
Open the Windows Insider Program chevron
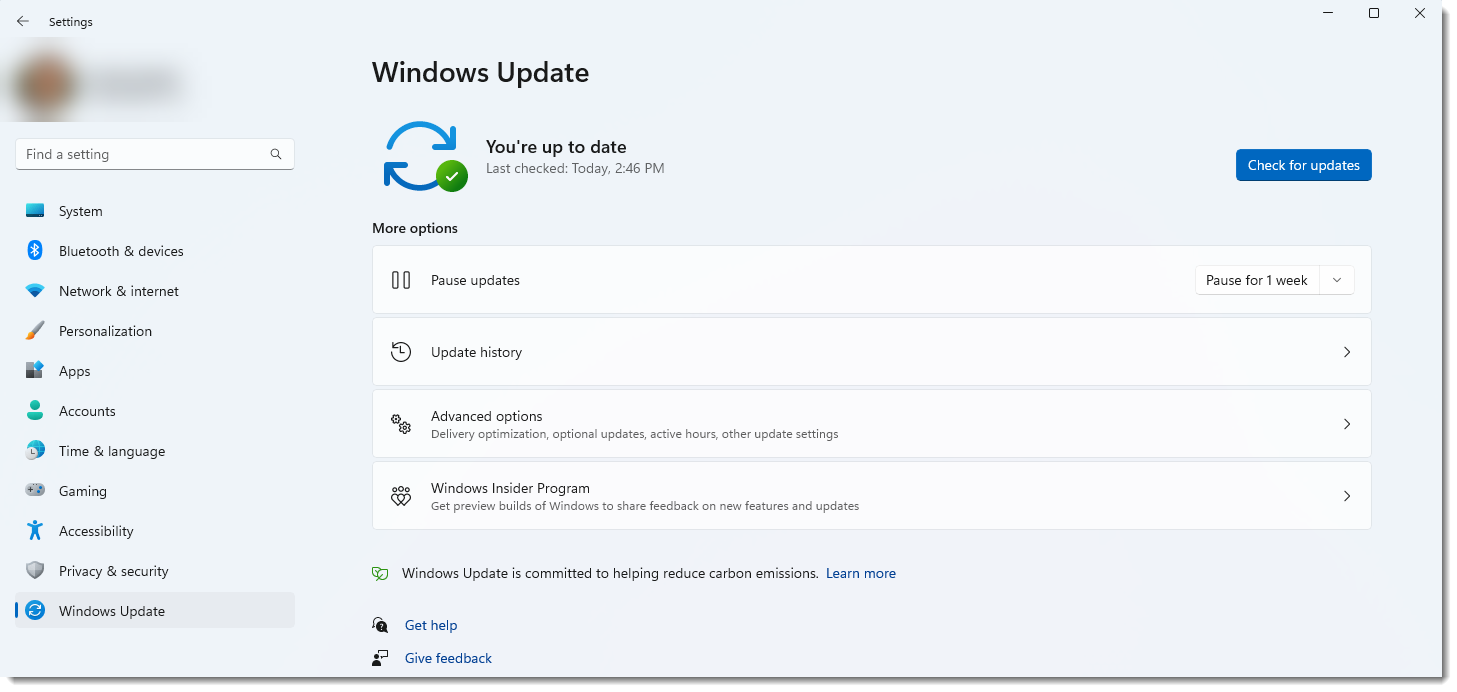tap(1347, 496)
